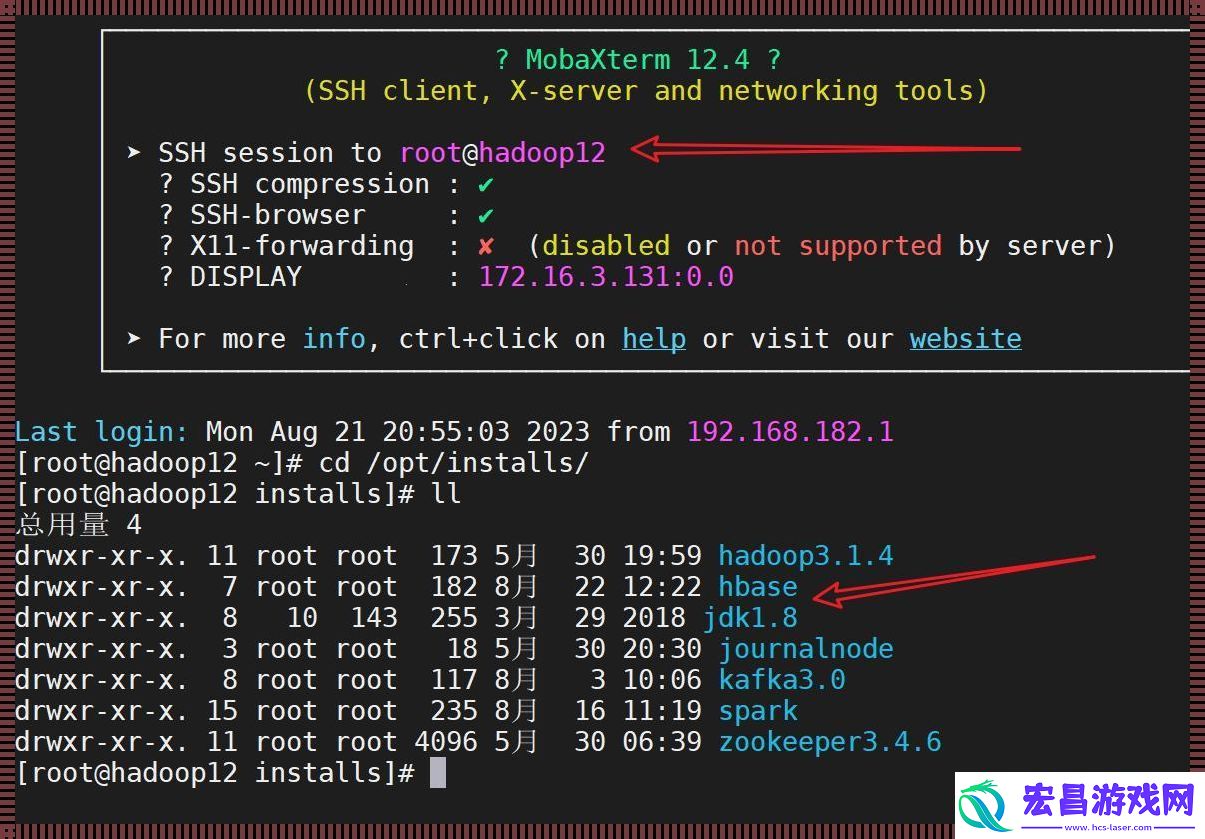
Task: Click the terminal cursor at the last prompt
Action: click(438, 773)
